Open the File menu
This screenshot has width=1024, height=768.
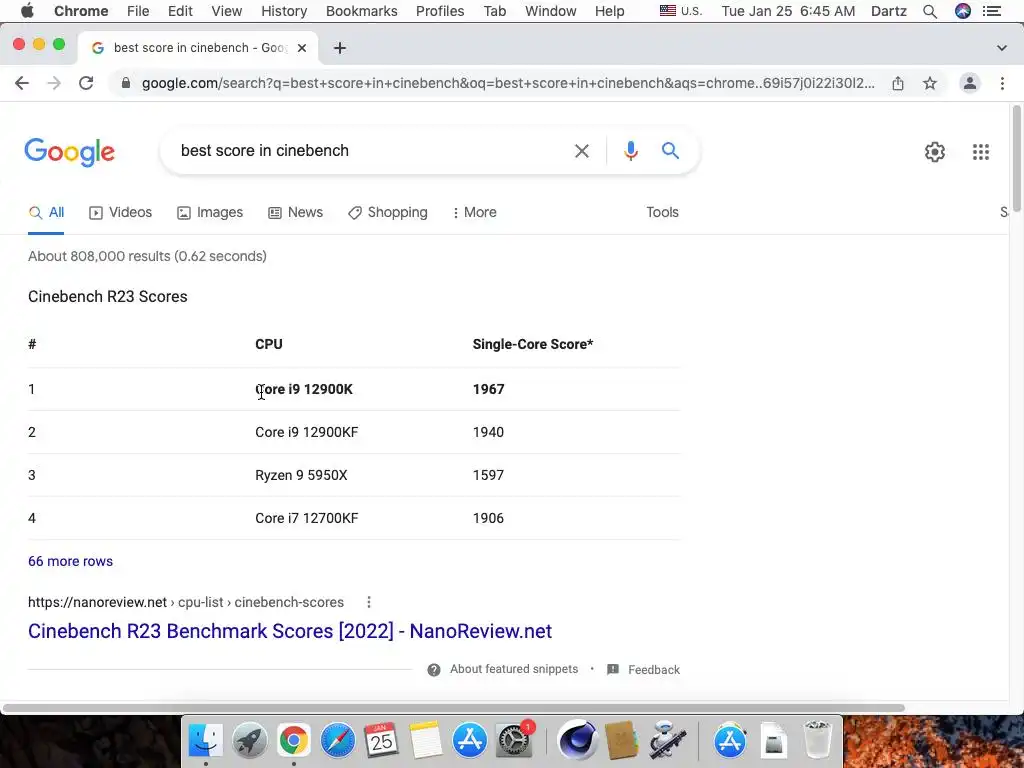(138, 11)
